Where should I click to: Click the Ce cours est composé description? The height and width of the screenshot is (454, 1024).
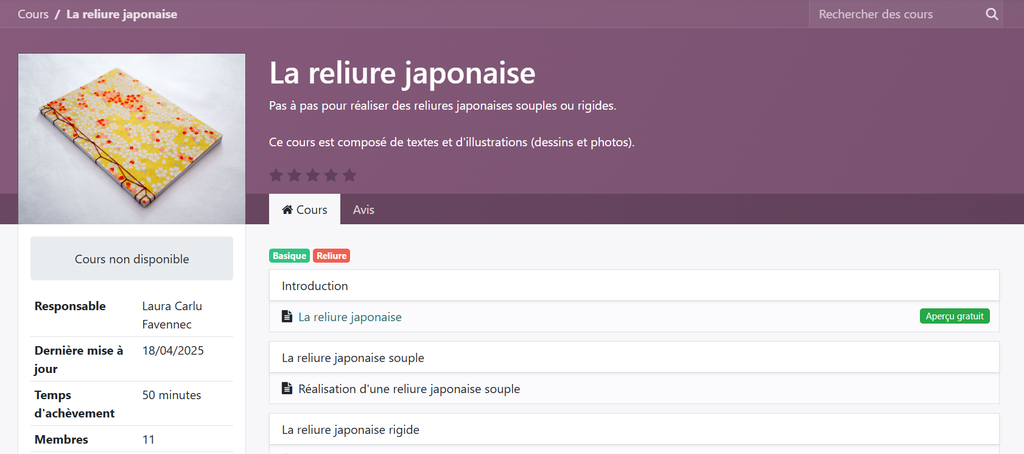click(x=452, y=142)
